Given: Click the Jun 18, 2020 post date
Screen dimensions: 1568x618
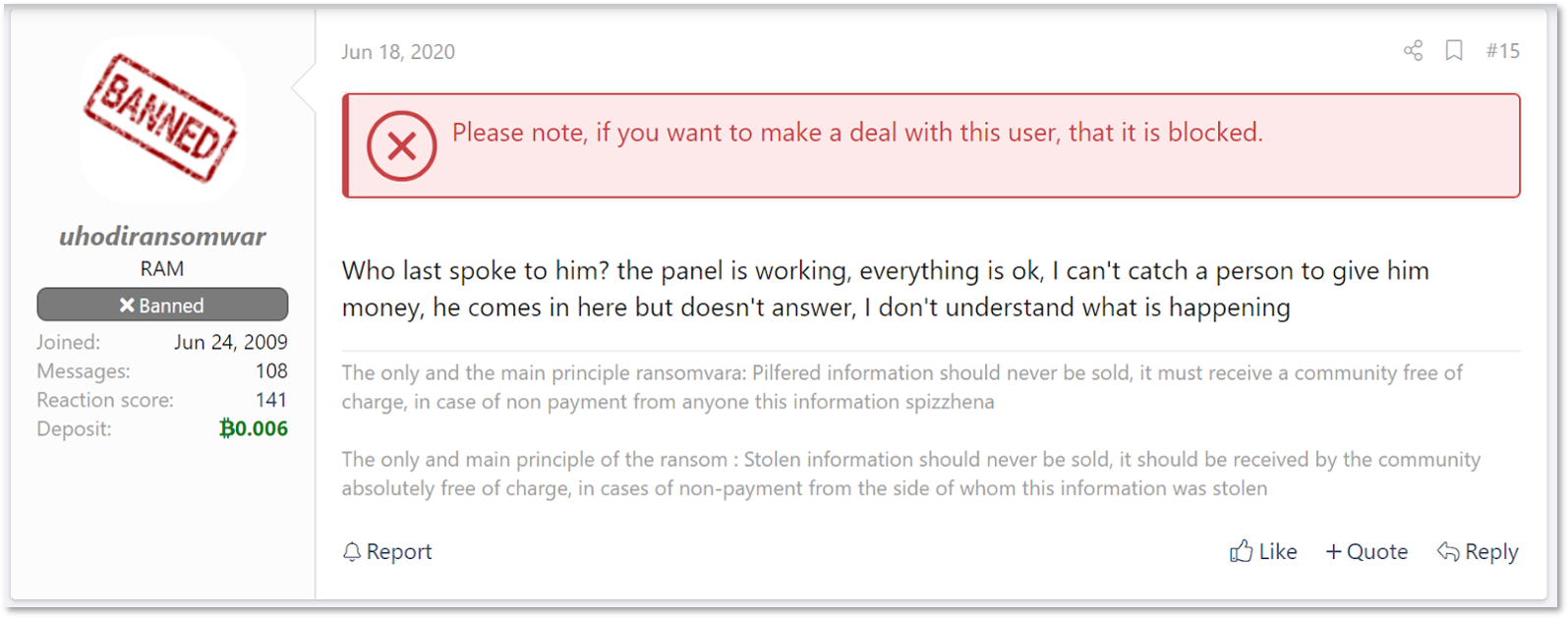Looking at the screenshot, I should [x=398, y=52].
